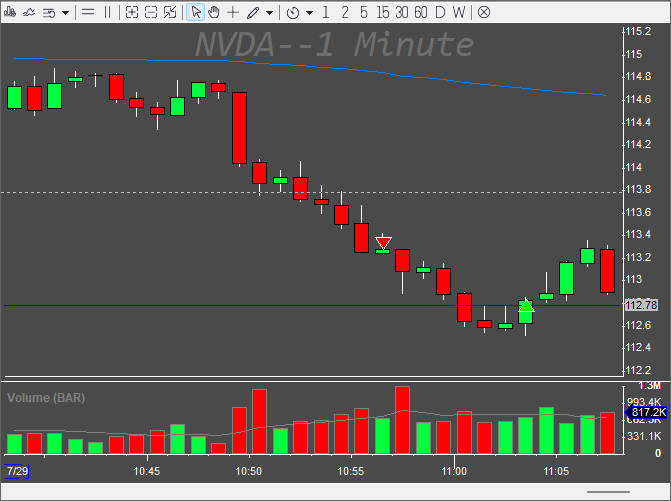Add a horizontal line with double-line icon

tap(88, 12)
